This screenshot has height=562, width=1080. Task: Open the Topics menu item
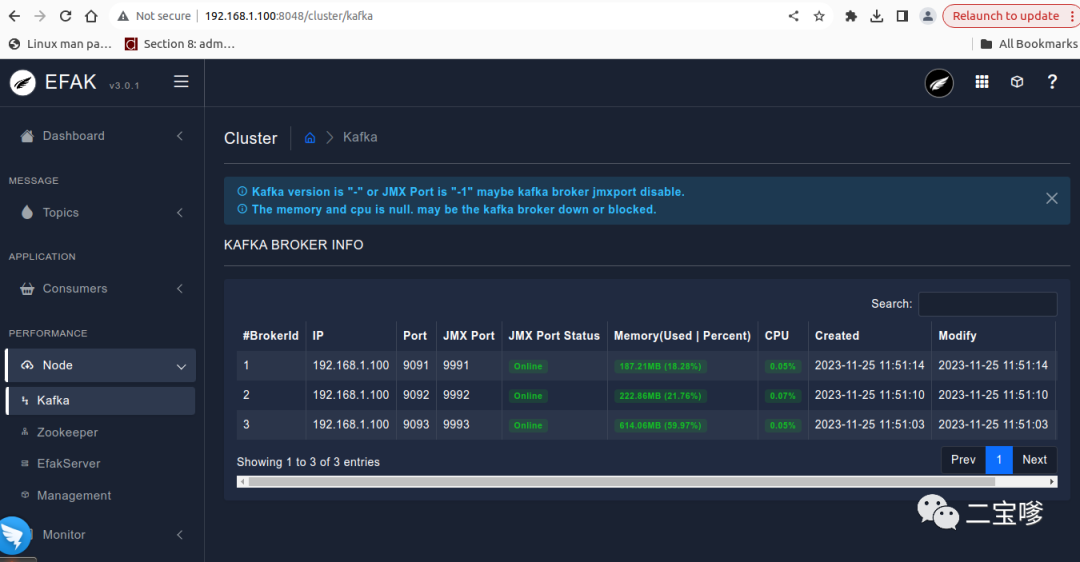pos(61,212)
